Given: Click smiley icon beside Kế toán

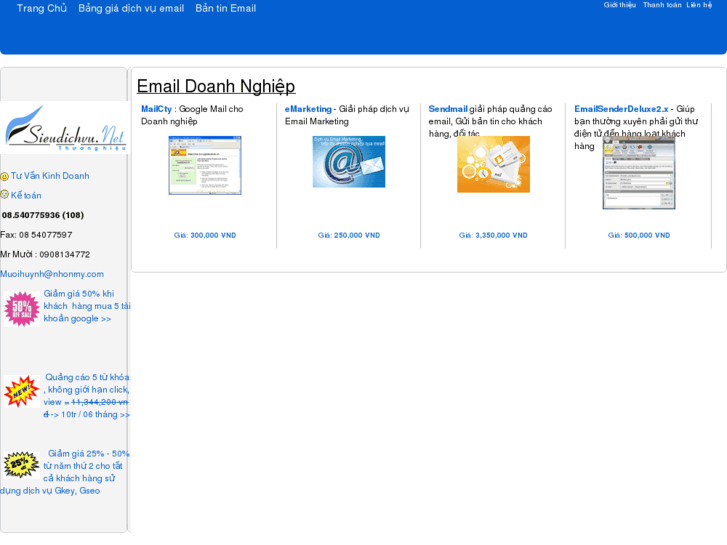Looking at the screenshot, I should pyautogui.click(x=5, y=195).
